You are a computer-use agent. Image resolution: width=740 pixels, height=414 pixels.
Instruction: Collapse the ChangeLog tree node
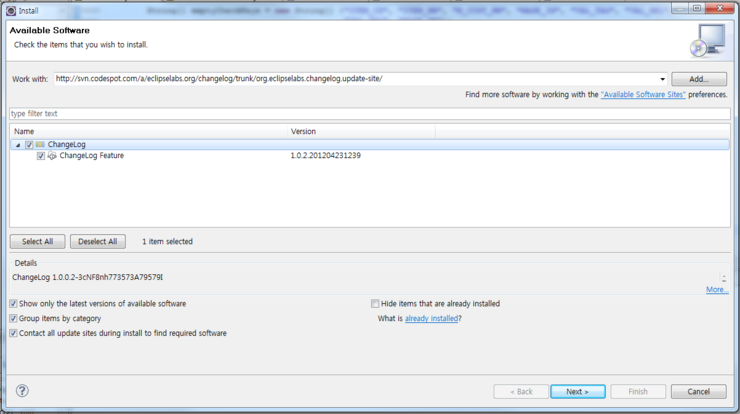click(18, 145)
